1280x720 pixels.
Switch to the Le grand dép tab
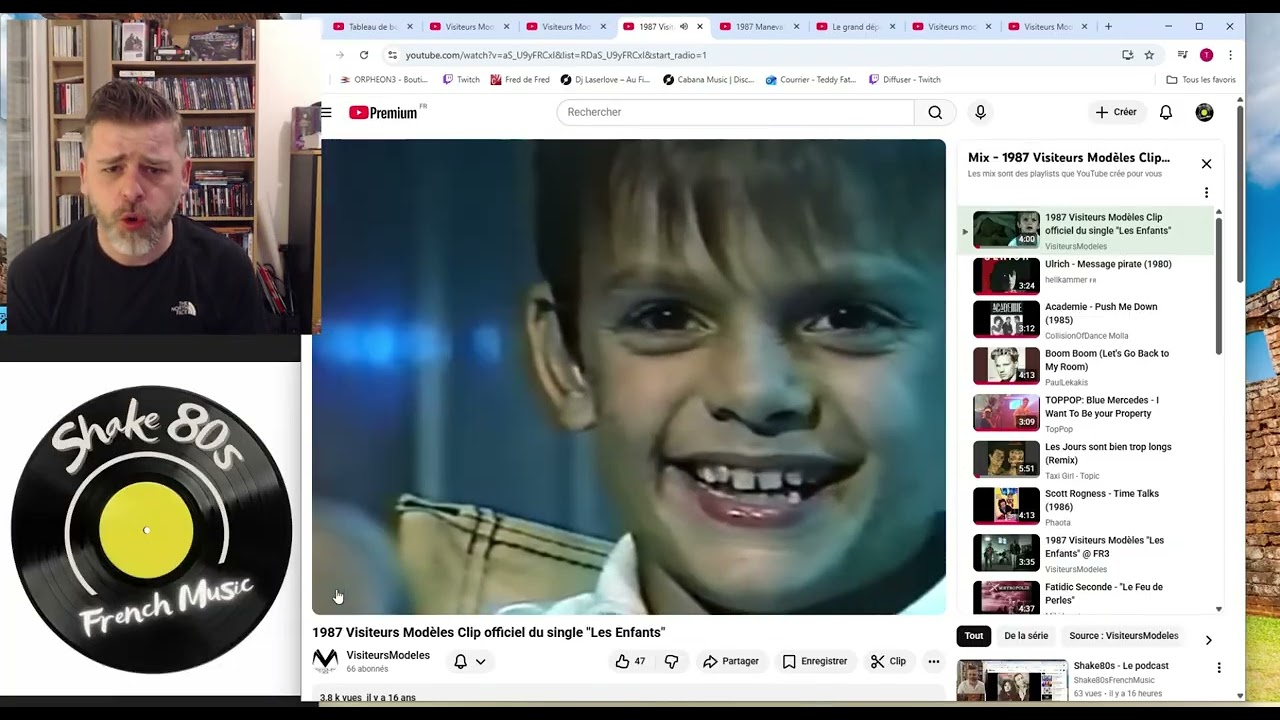coord(856,27)
